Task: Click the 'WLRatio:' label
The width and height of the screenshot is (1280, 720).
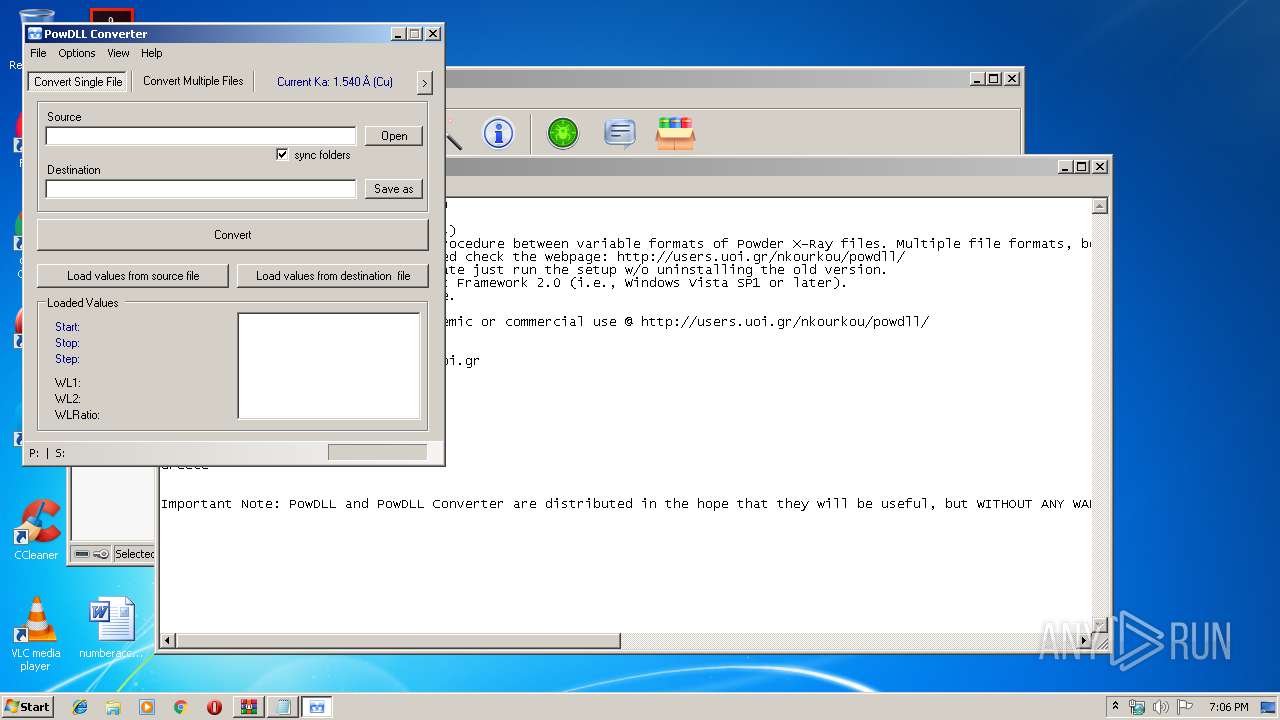Action: (x=77, y=415)
